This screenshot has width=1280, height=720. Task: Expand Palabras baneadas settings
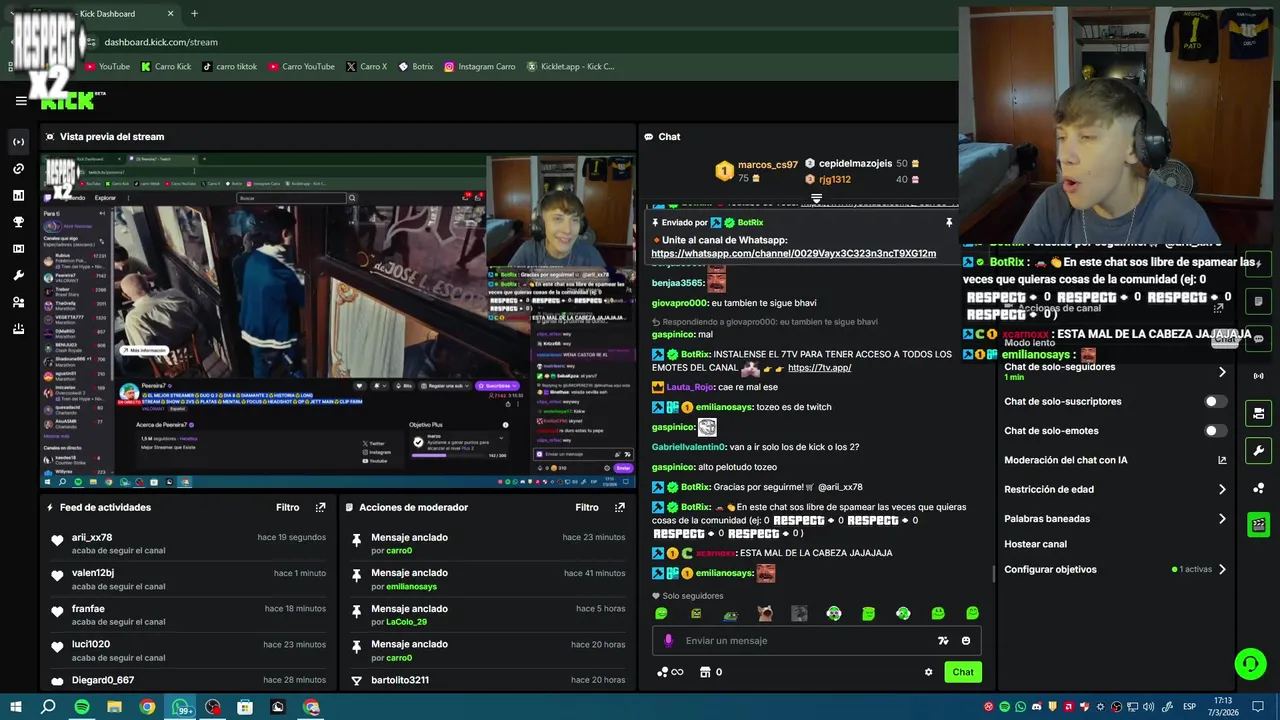[1222, 519]
